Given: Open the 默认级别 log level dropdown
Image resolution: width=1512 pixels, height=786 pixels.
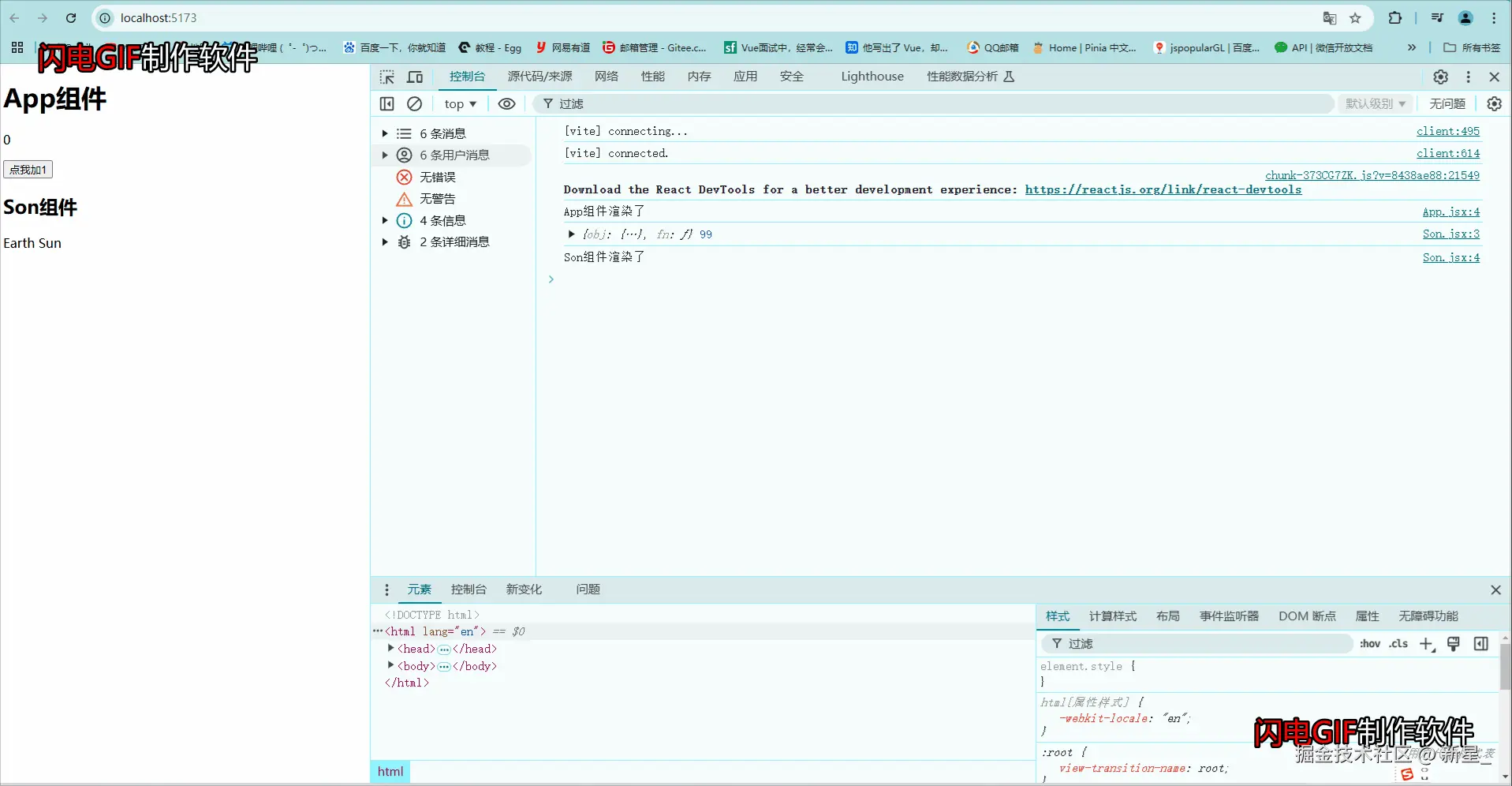Looking at the screenshot, I should coord(1375,103).
